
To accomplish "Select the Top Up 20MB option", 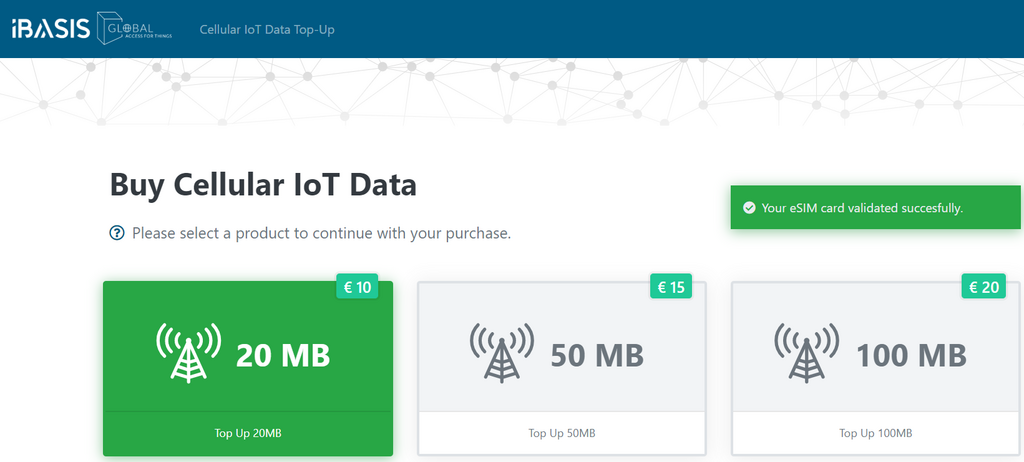I will (x=248, y=433).
